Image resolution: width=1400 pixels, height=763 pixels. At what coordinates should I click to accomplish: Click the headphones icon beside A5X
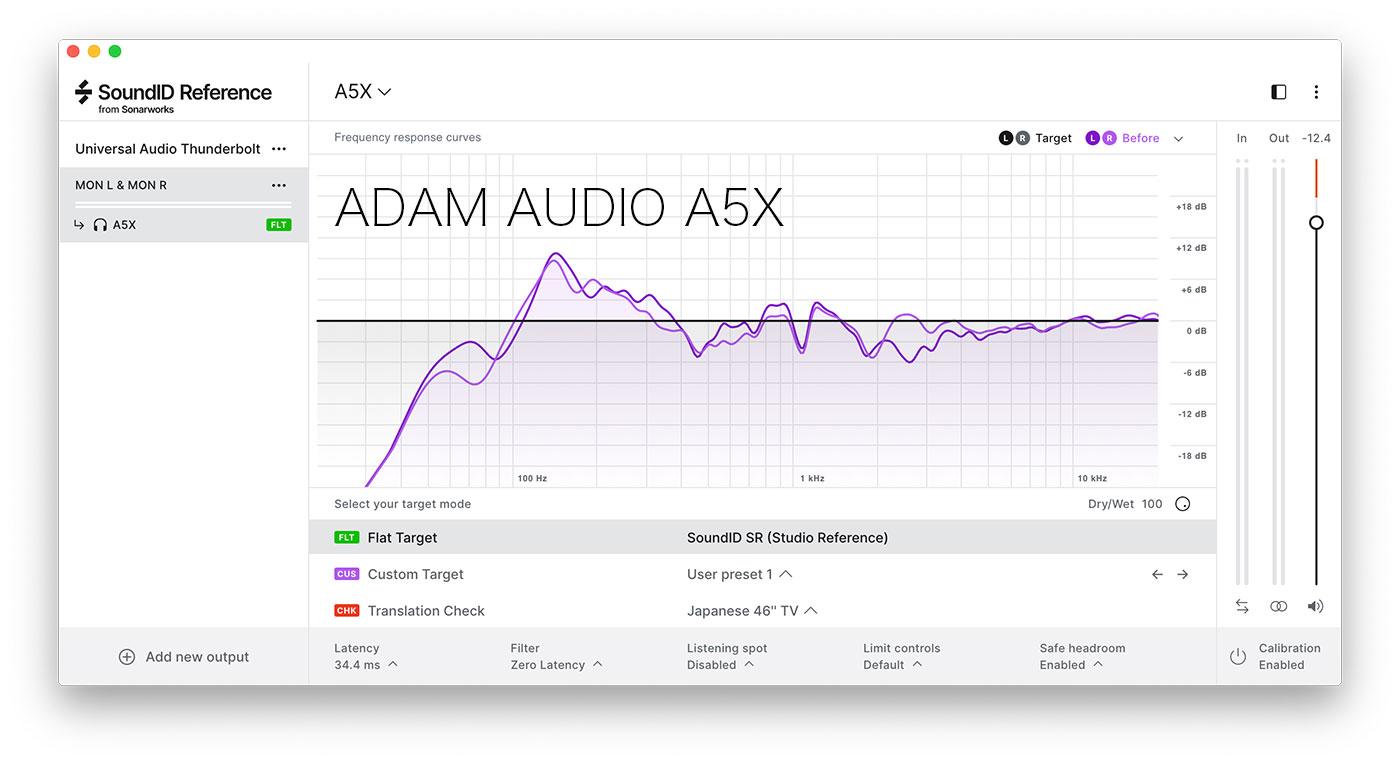tap(100, 225)
